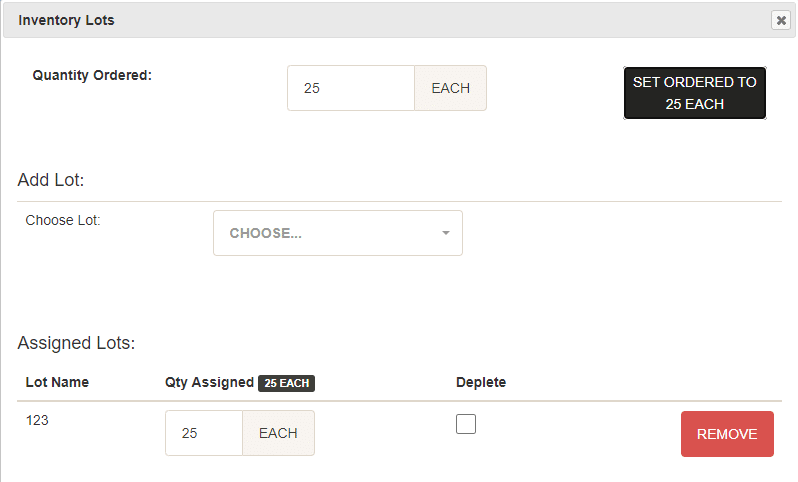Click the Add Lot section heading
798x482 pixels.
click(x=51, y=180)
